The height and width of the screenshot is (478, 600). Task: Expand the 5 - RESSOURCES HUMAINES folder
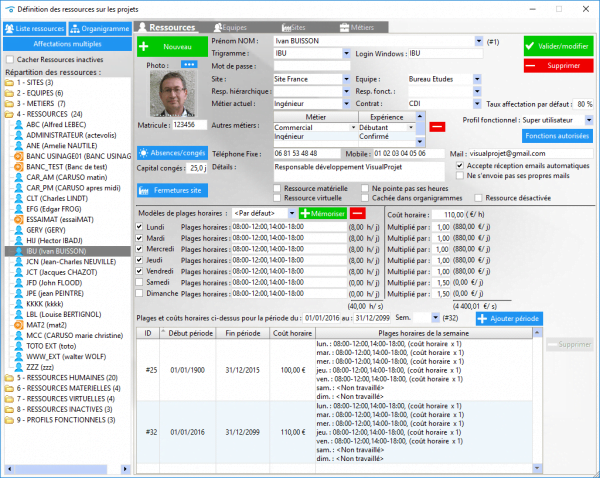7,378
